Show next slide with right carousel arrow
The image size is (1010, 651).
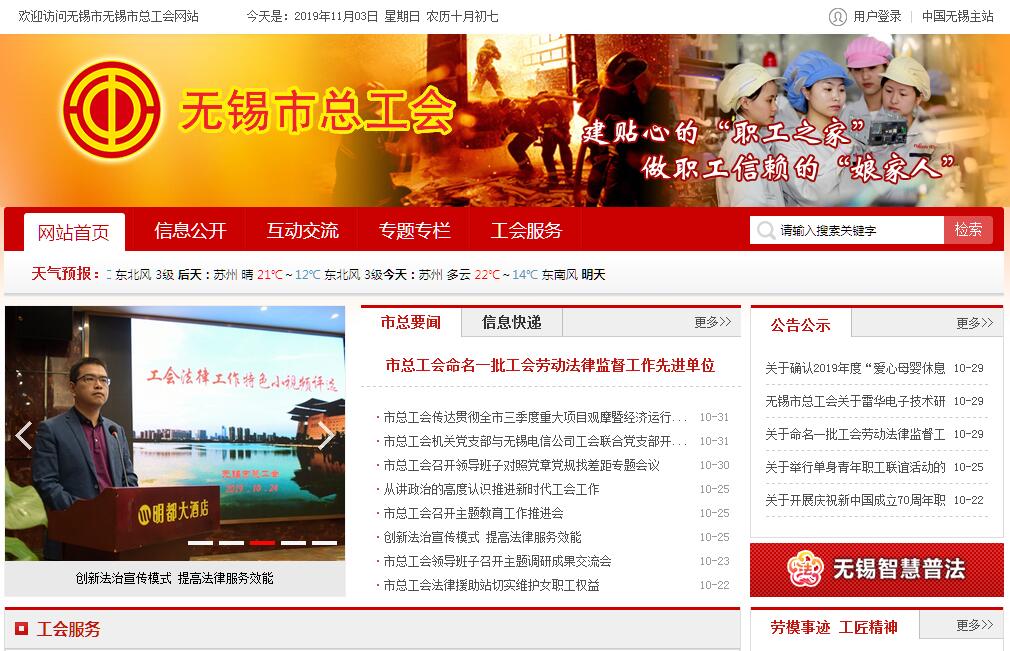coord(326,435)
